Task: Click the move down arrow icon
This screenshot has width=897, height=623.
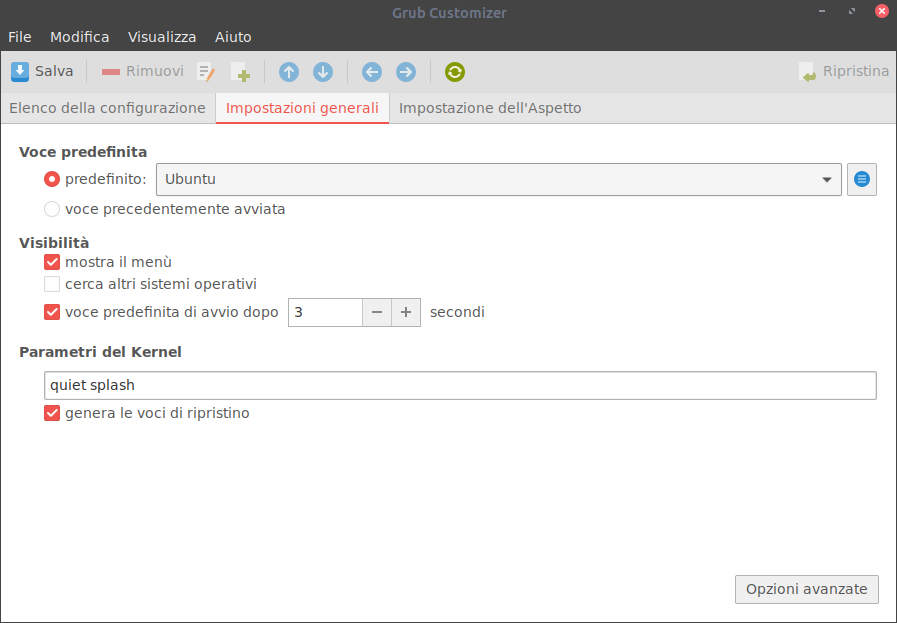Action: click(323, 72)
